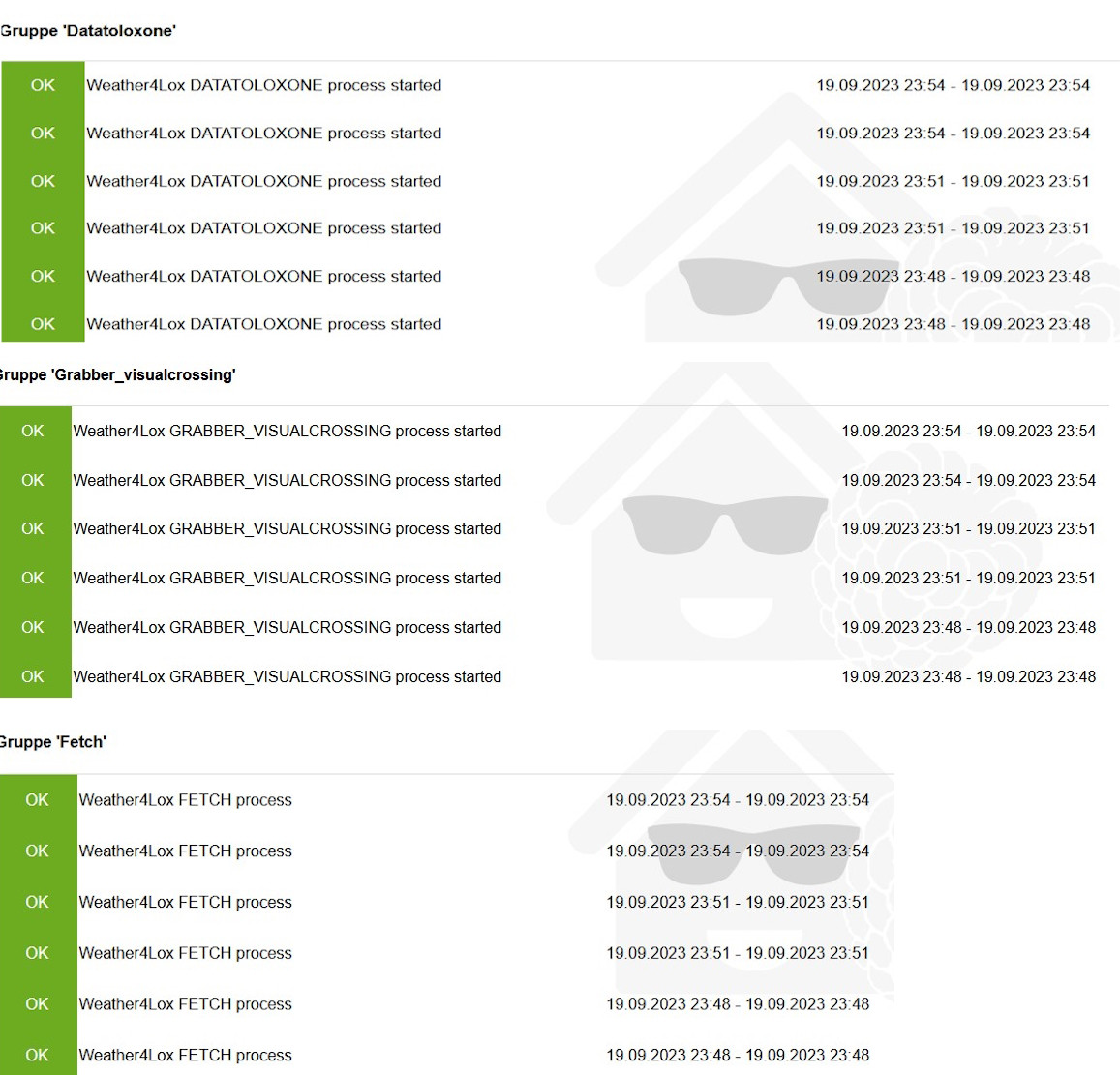
Task: Click timestamp of upper 23:51 GRABBER_VISUALCROSSING entry
Action: point(968,528)
